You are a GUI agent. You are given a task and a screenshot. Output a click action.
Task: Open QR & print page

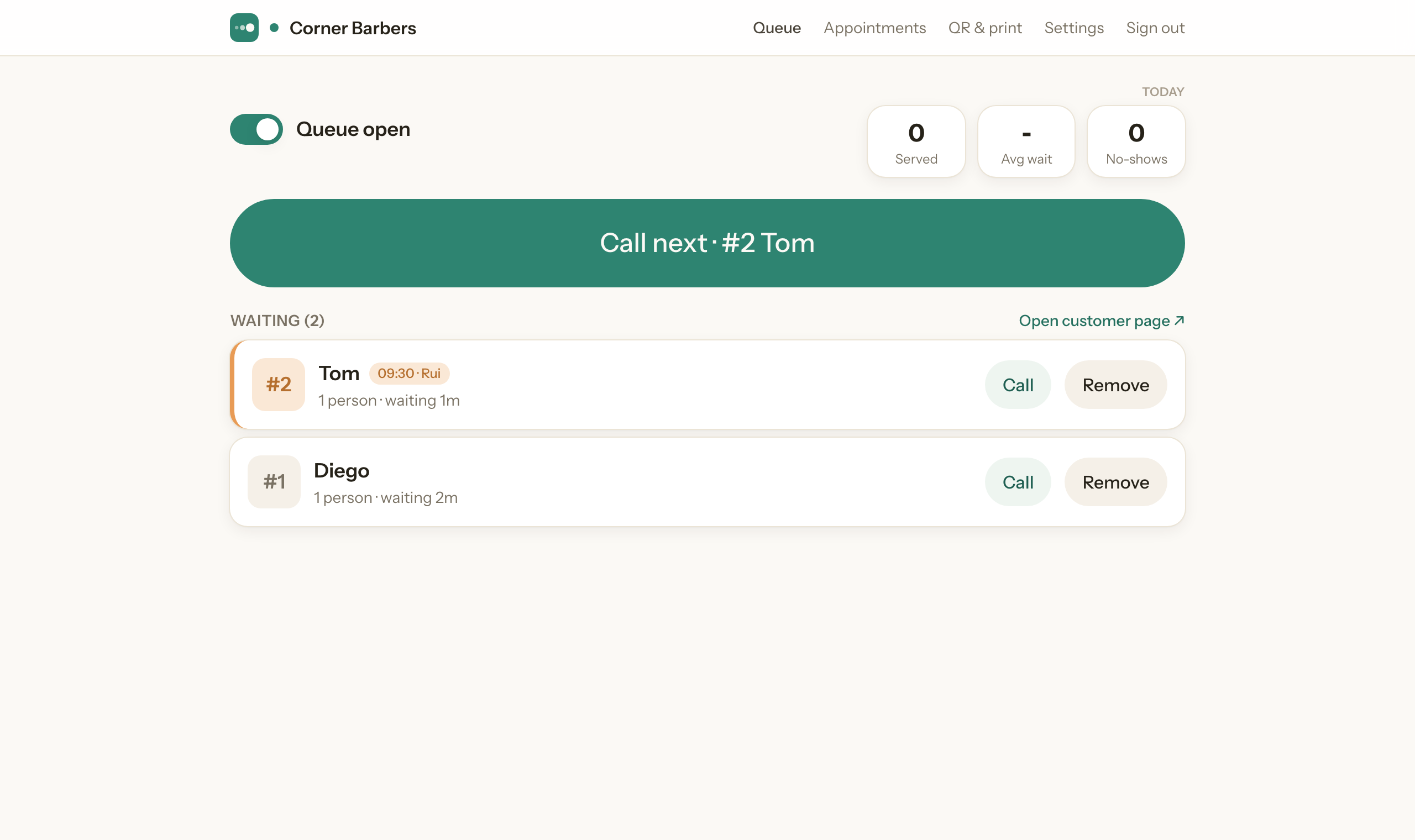(x=985, y=28)
